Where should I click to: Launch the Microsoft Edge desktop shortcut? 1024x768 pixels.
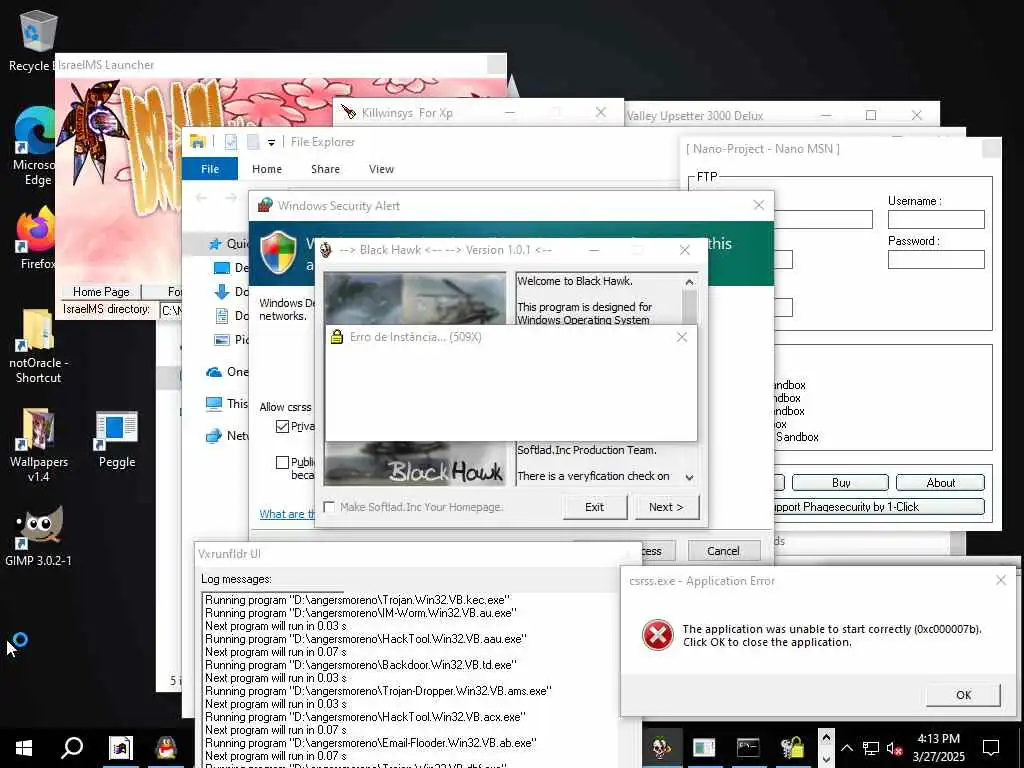click(36, 131)
